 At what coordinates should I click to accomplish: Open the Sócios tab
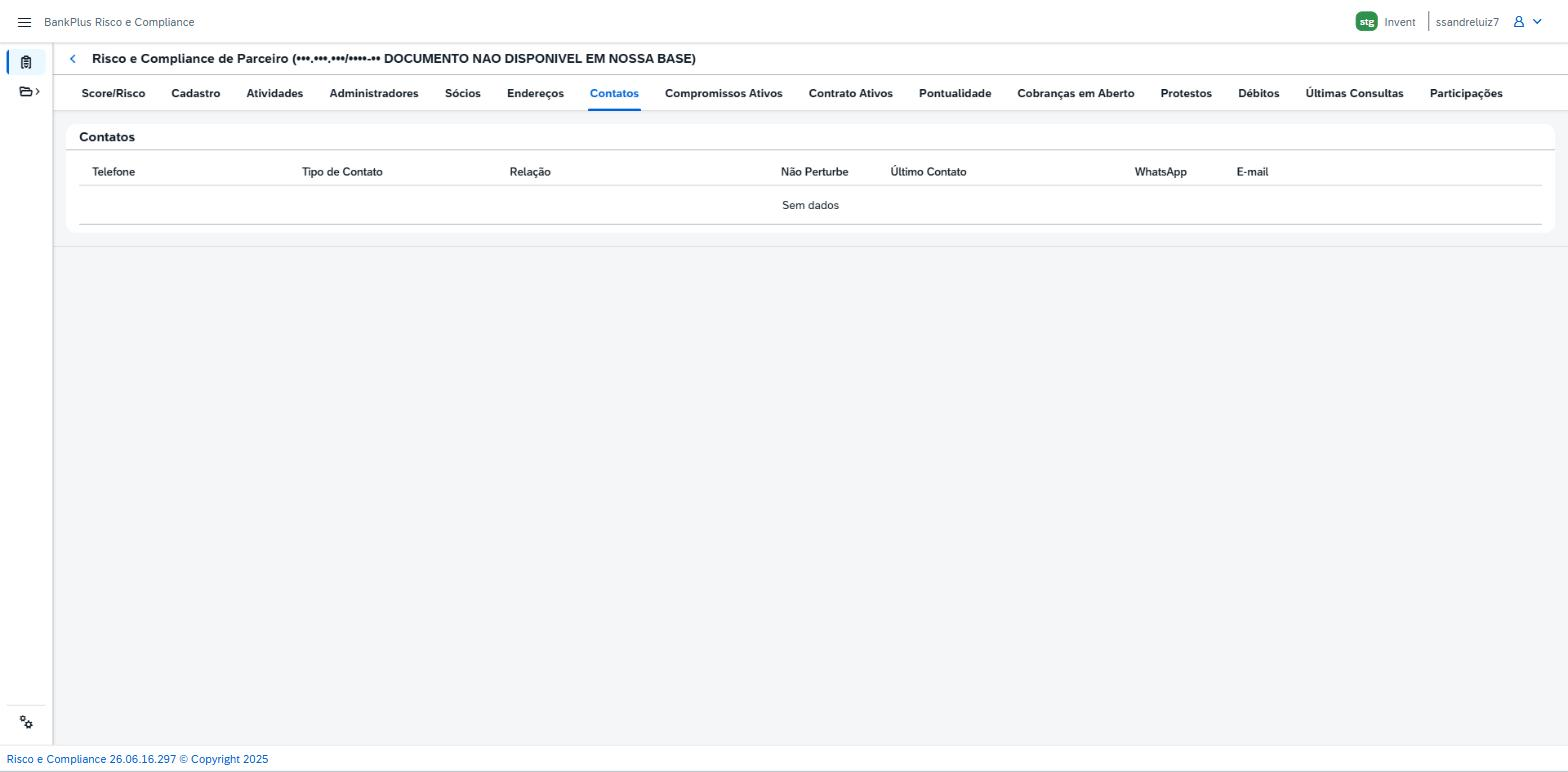463,93
